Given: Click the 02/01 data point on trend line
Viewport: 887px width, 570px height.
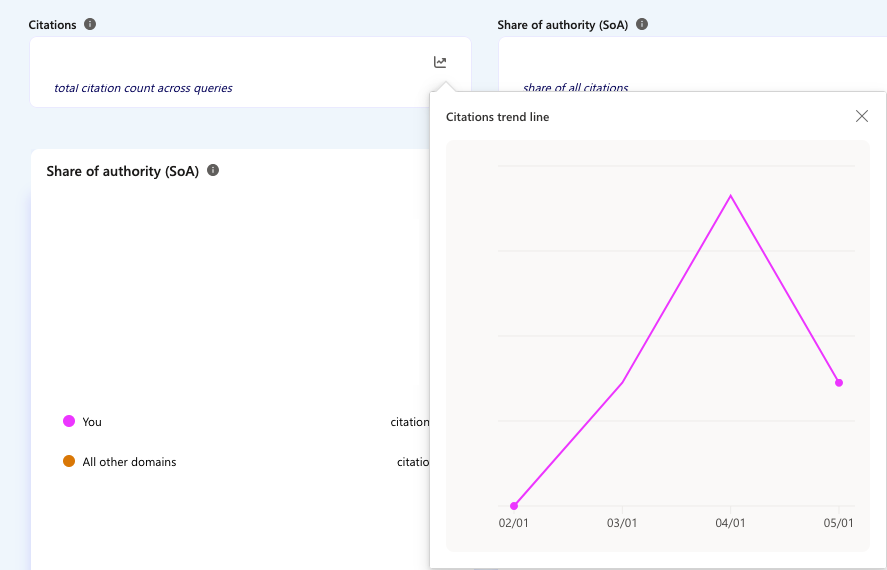Looking at the screenshot, I should pos(514,506).
